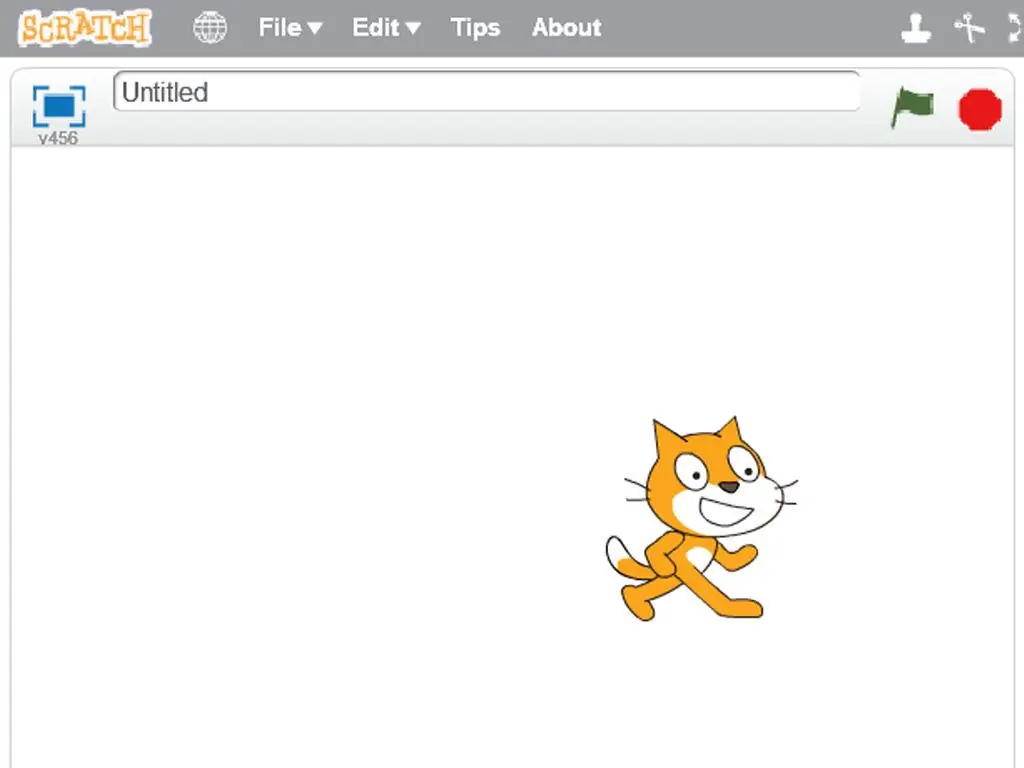Open the File menu
The width and height of the screenshot is (1024, 768).
[290, 27]
